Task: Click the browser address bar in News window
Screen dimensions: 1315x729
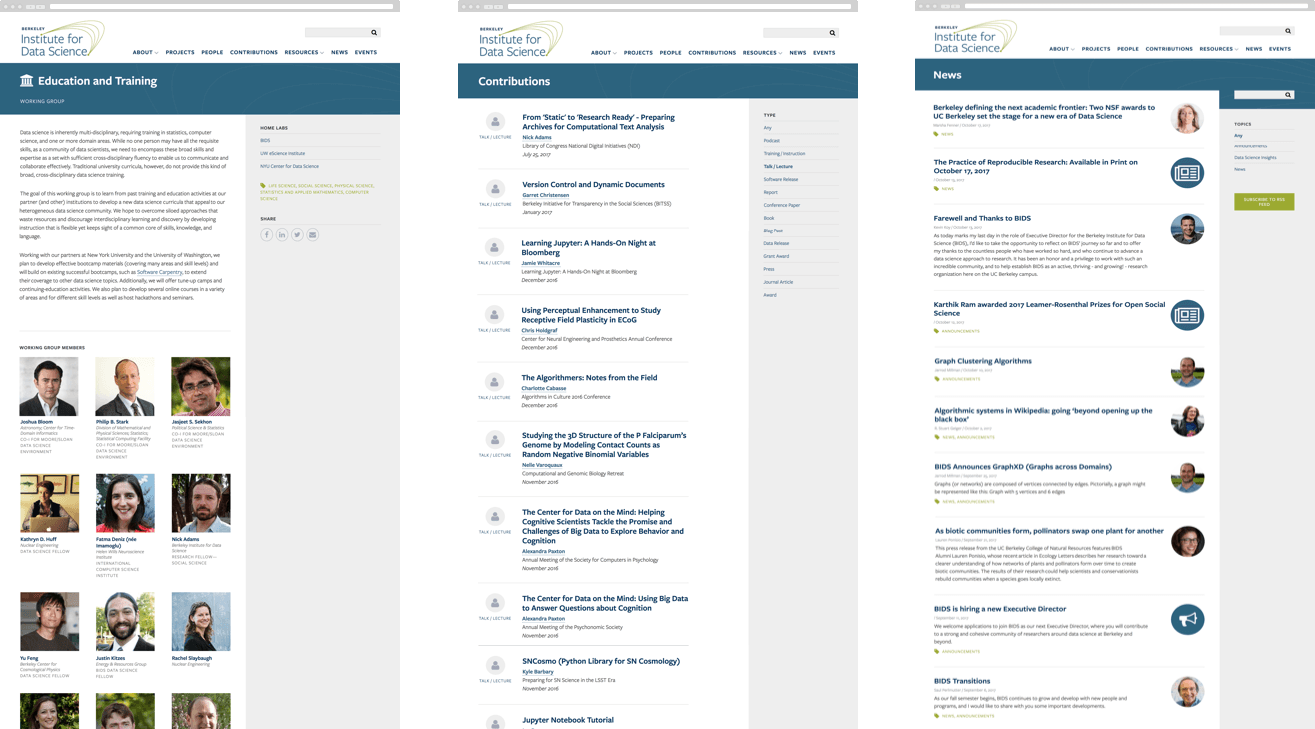Action: point(1135,6)
